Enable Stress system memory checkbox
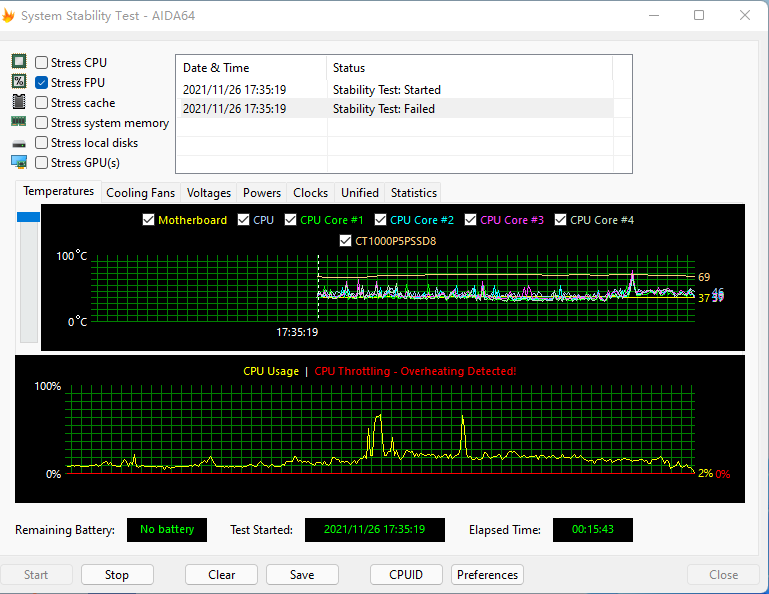 pos(42,123)
